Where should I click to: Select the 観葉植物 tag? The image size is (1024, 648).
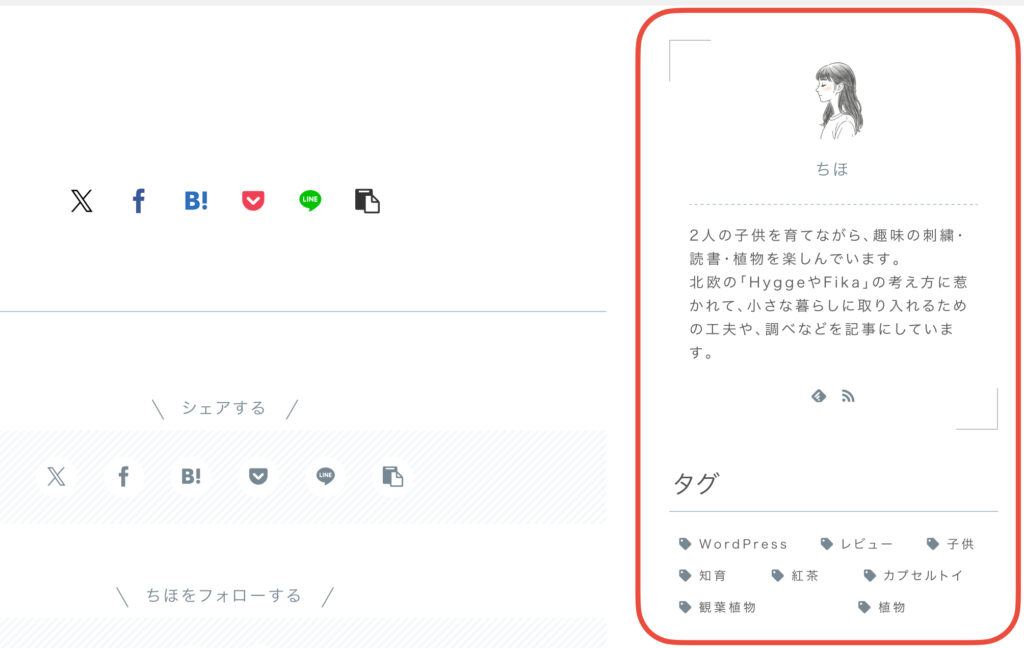tap(717, 608)
